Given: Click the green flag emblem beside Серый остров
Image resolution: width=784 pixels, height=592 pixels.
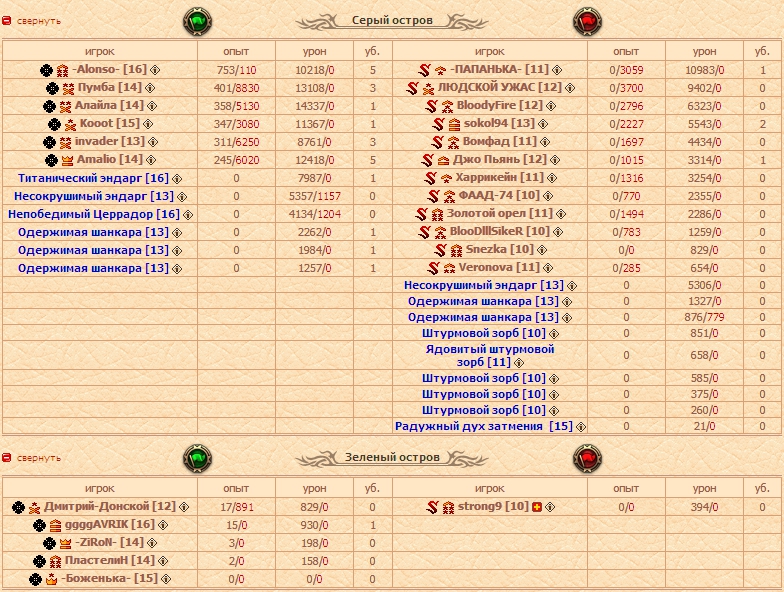Looking at the screenshot, I should coord(198,22).
